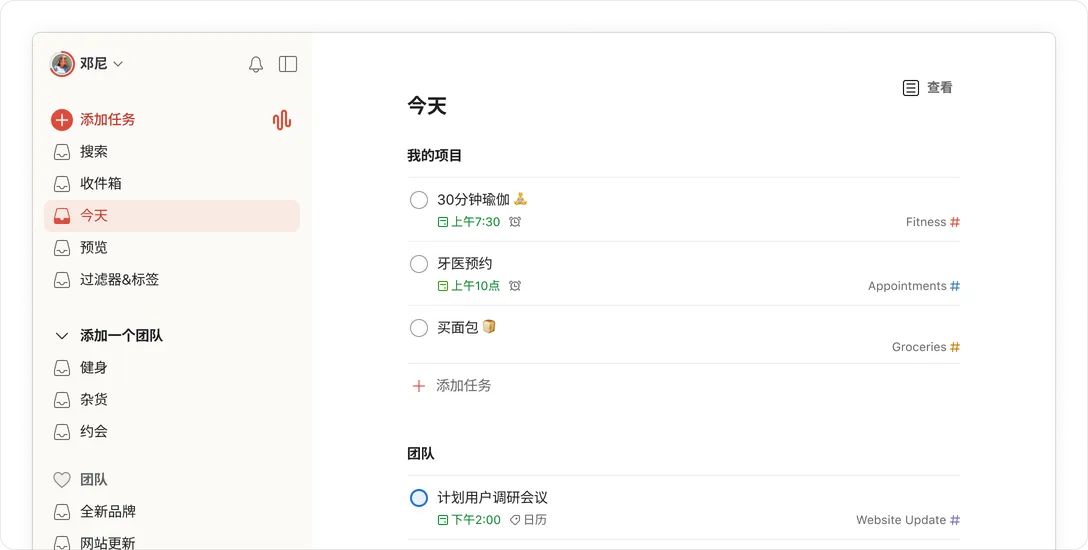Screen dimensions: 1088x550
Task: Click the red voice waveform icon
Action: coord(282,120)
